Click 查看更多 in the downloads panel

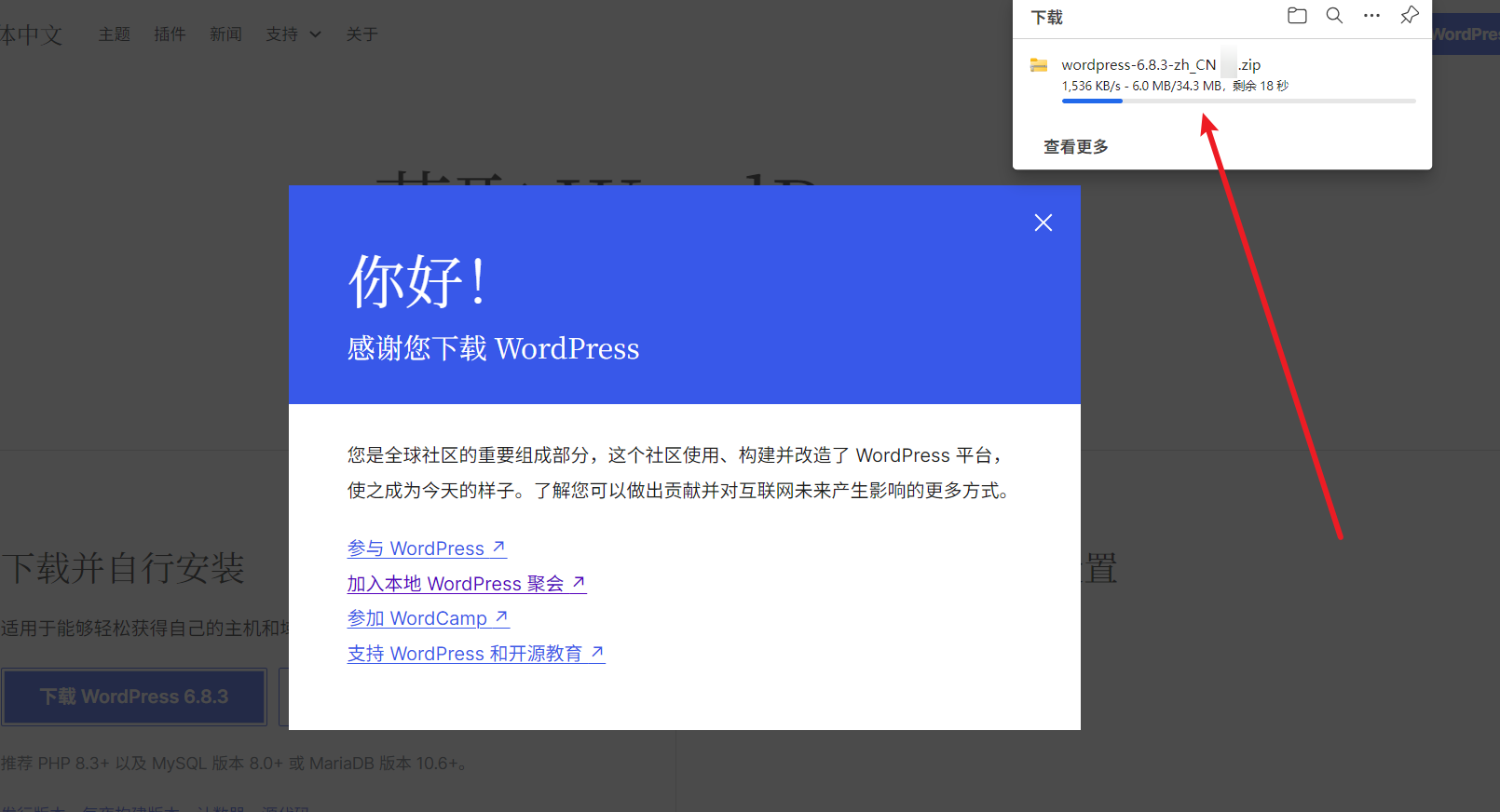click(x=1076, y=147)
